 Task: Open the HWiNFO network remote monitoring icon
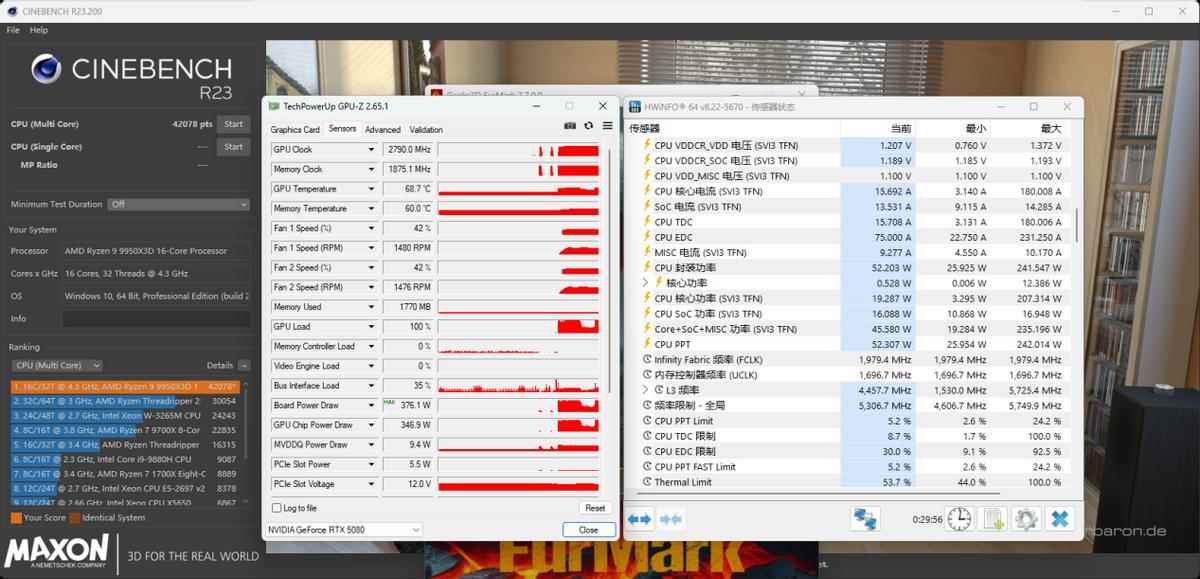(x=865, y=519)
